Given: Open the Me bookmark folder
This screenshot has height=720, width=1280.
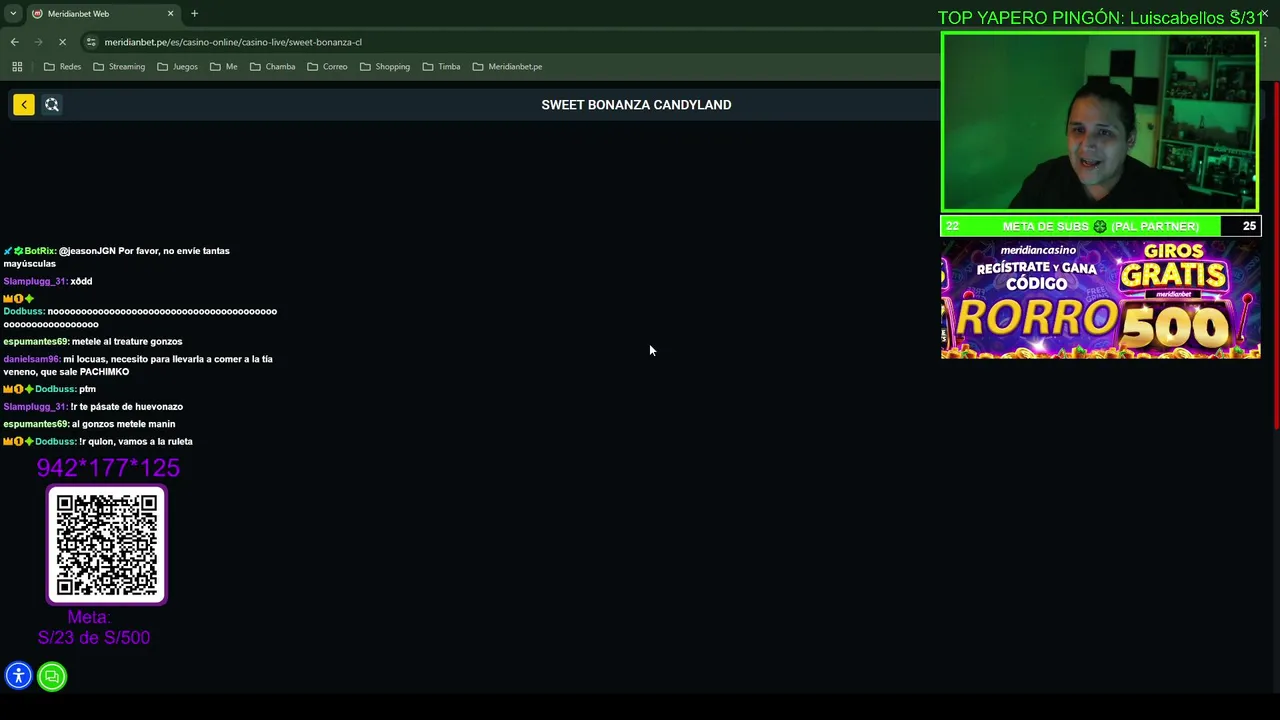Looking at the screenshot, I should [223, 66].
